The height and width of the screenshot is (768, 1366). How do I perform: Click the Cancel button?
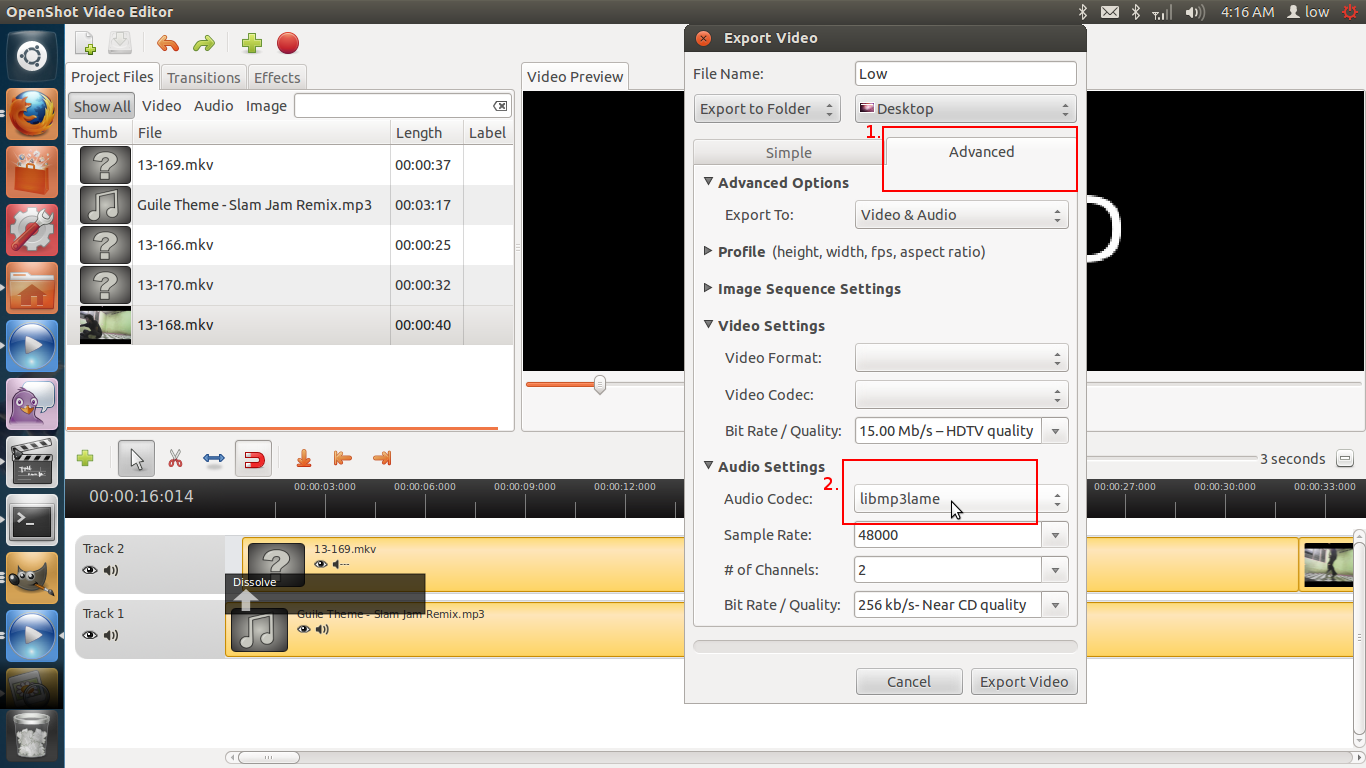pyautogui.click(x=909, y=682)
